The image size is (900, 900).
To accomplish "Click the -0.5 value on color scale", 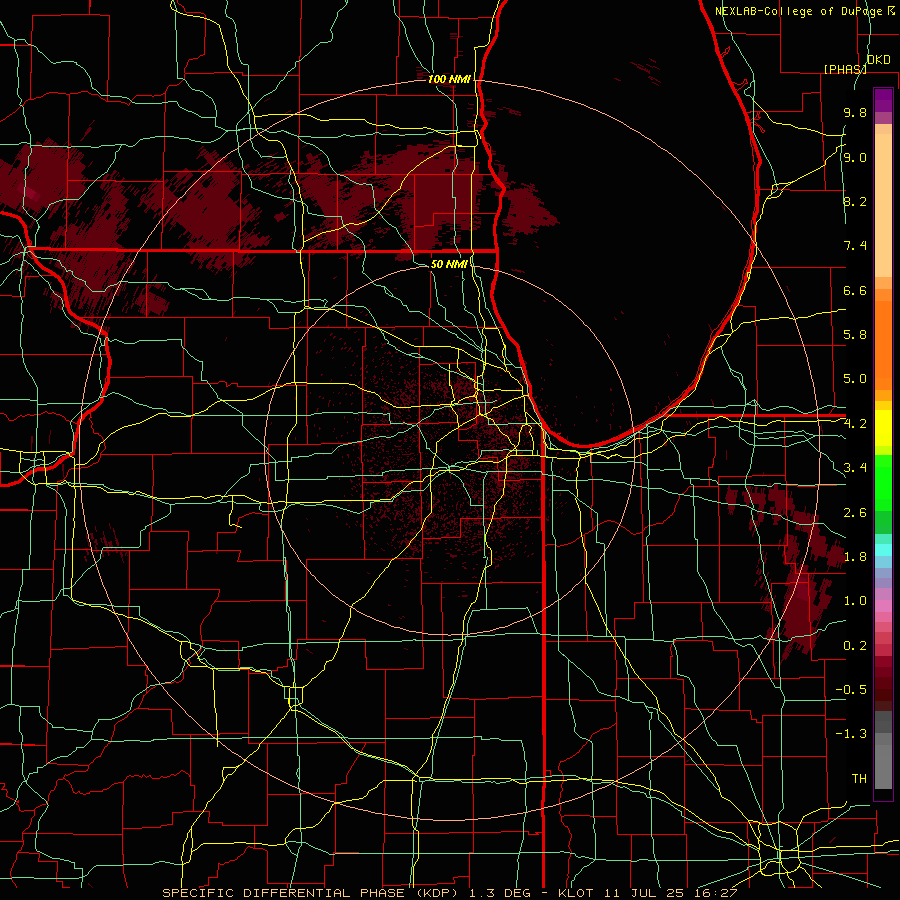I will (x=852, y=690).
